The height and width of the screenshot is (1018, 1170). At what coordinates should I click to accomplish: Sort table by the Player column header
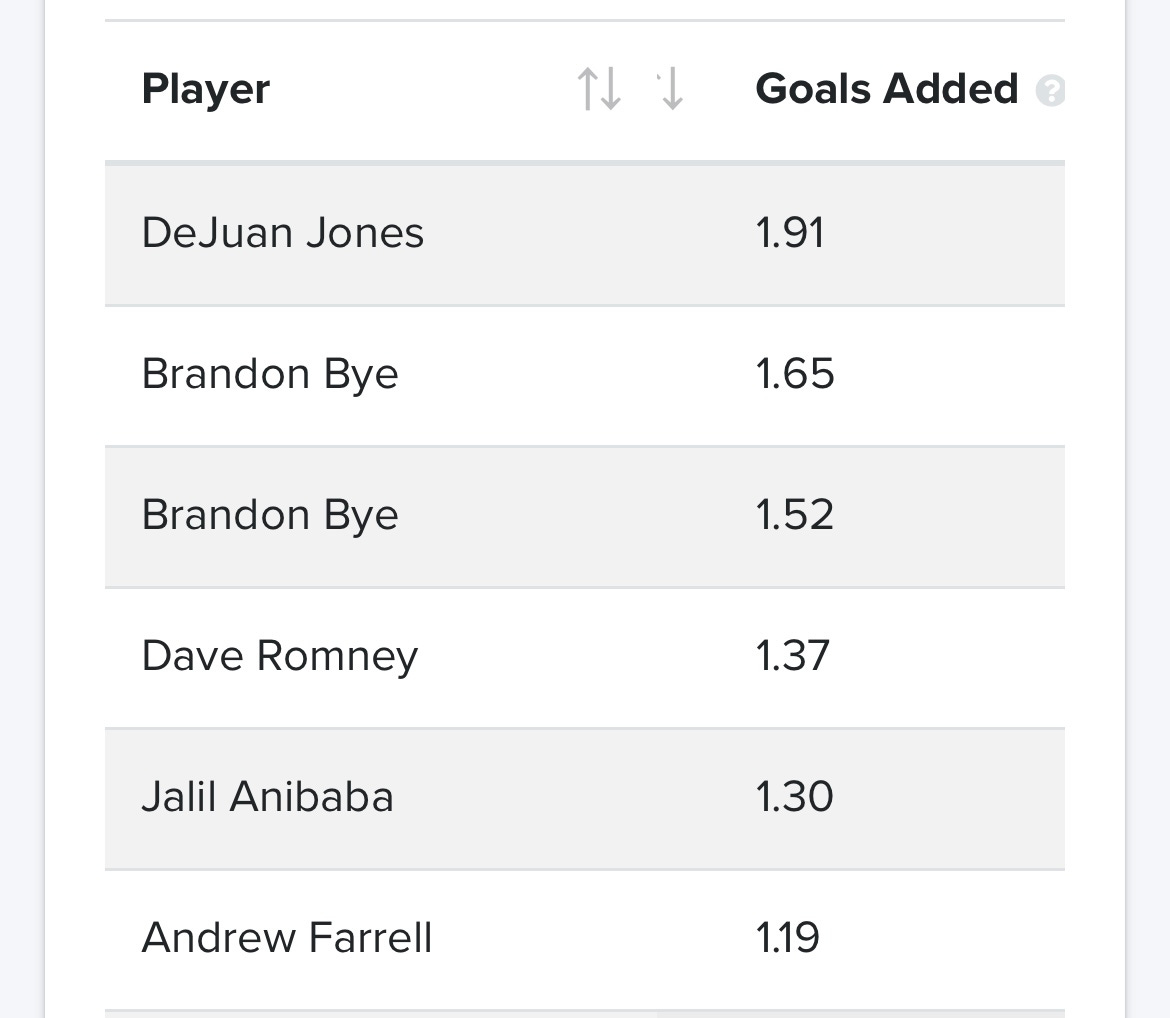pos(205,89)
